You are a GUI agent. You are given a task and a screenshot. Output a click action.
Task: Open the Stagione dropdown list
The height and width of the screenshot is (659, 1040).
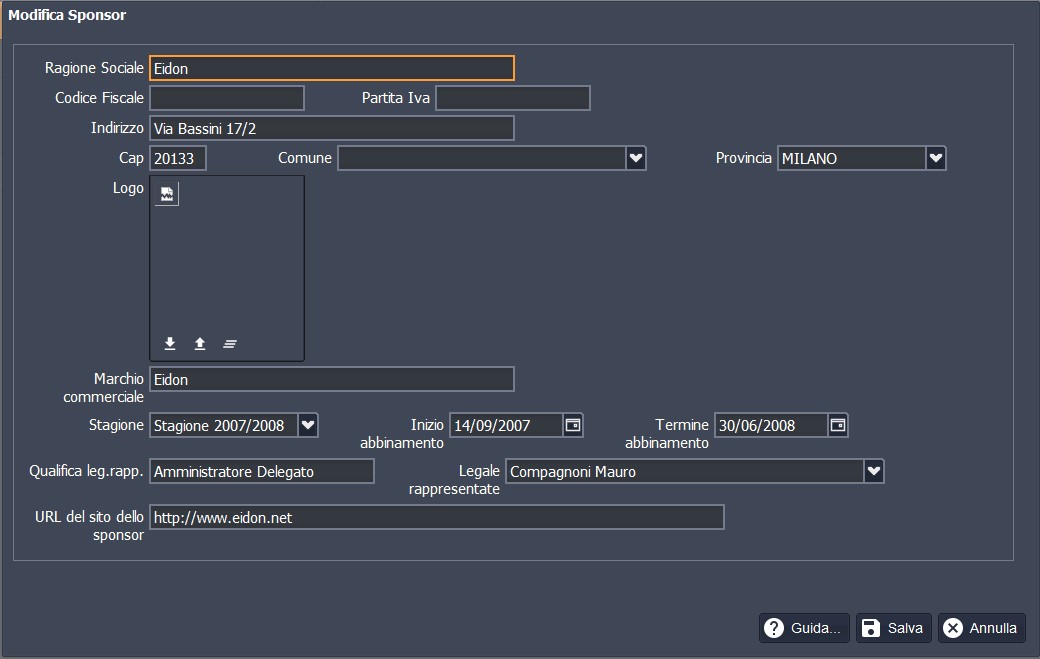coord(308,425)
